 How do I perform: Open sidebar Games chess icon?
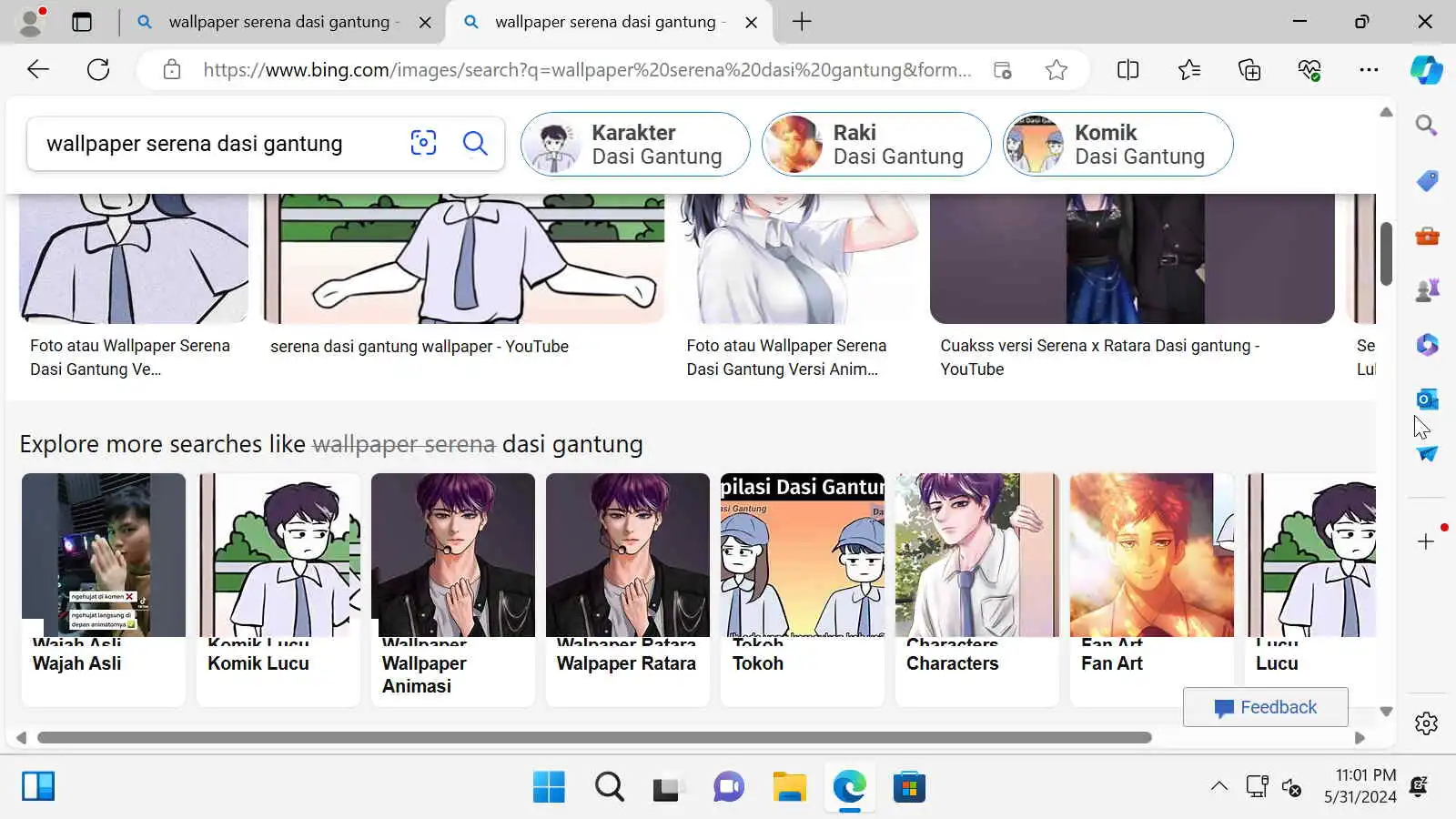coord(1426,290)
